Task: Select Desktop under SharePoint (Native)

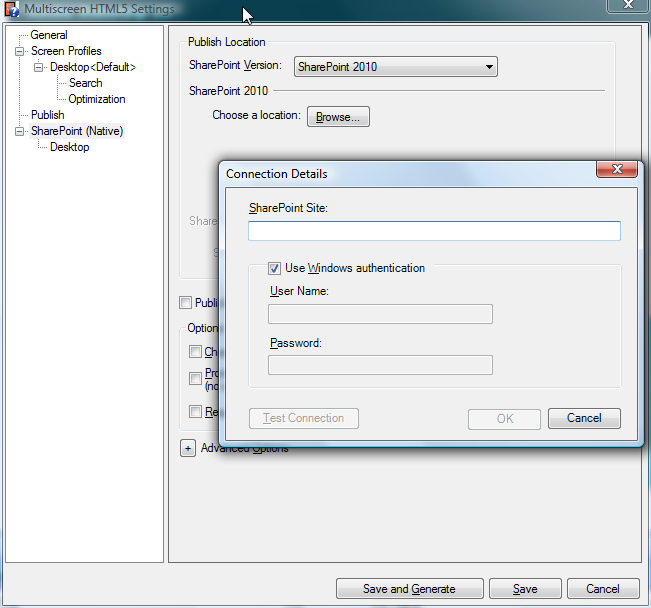Action: pyautogui.click(x=69, y=147)
